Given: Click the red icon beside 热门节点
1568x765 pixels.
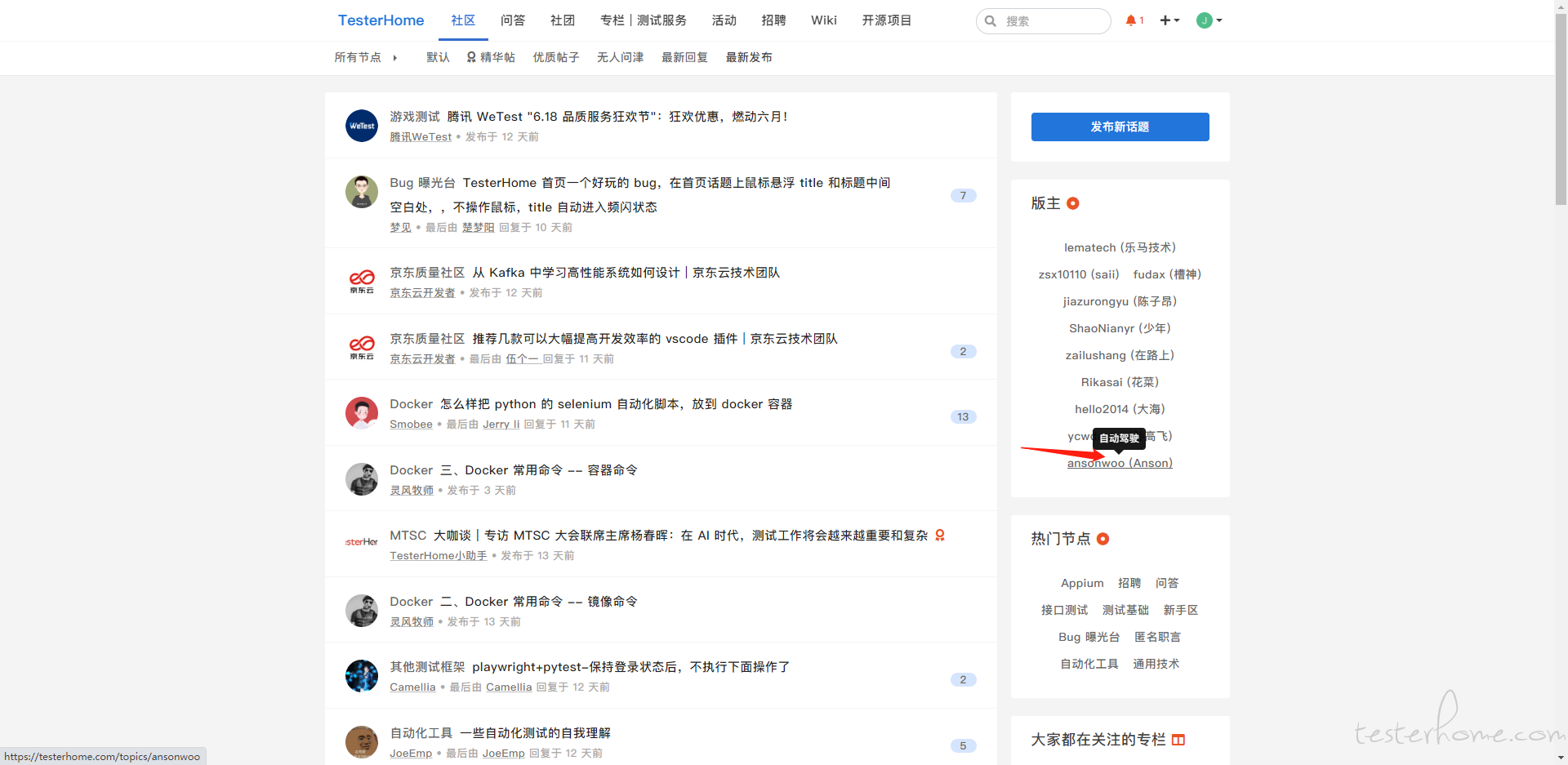Looking at the screenshot, I should click(1102, 539).
